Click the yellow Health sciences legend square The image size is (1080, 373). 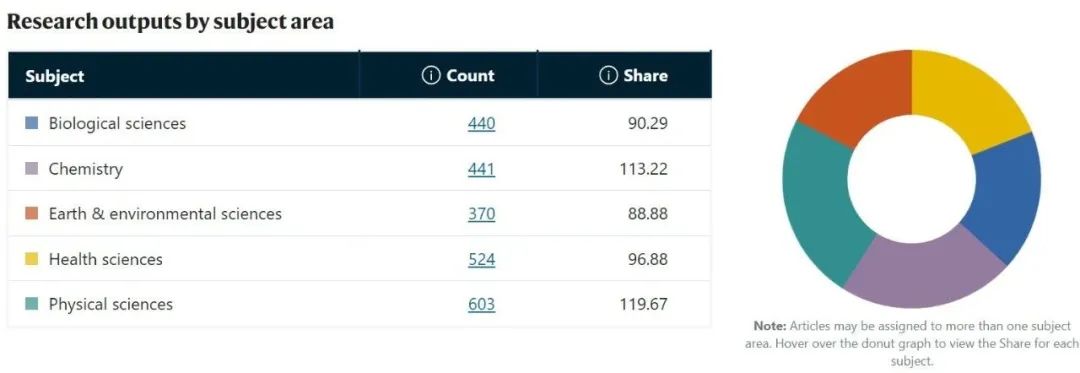click(x=32, y=259)
